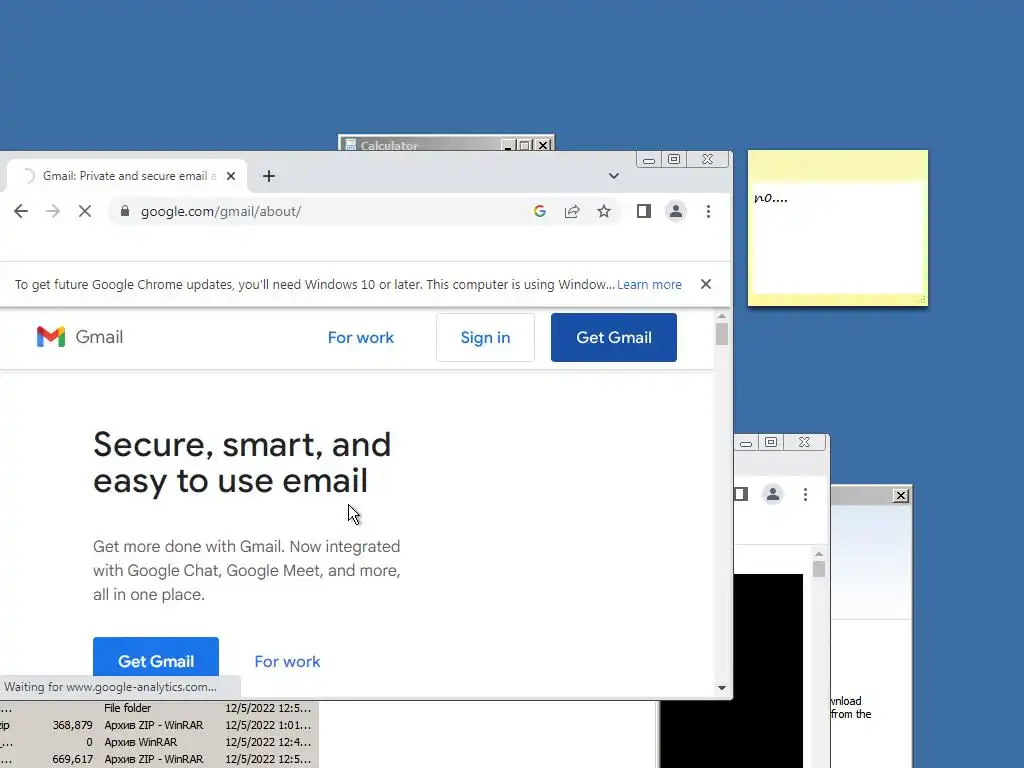Click the scroll down arrow of Gmail page
1024x768 pixels.
coord(722,688)
